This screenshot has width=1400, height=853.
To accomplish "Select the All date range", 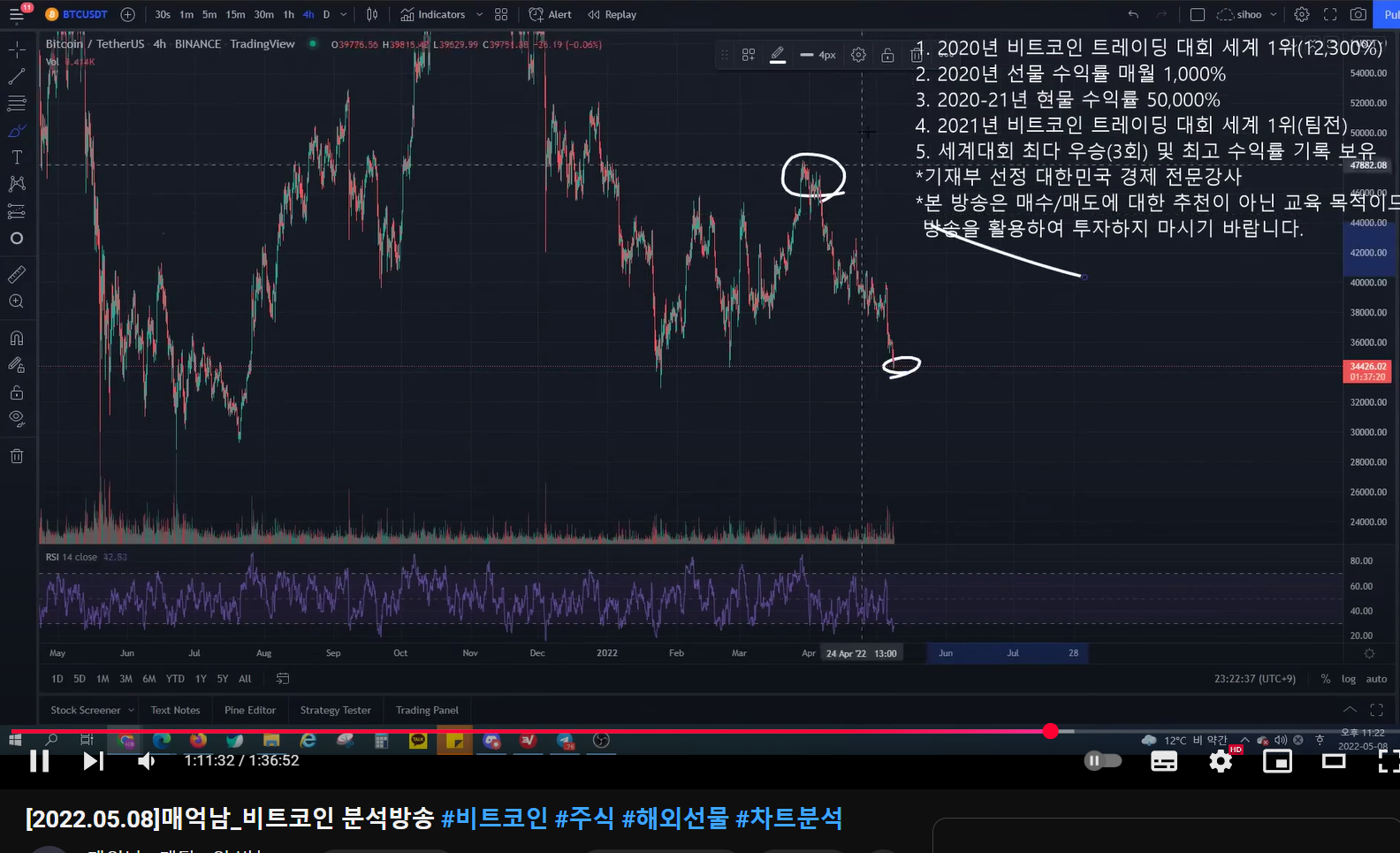I will [x=245, y=679].
